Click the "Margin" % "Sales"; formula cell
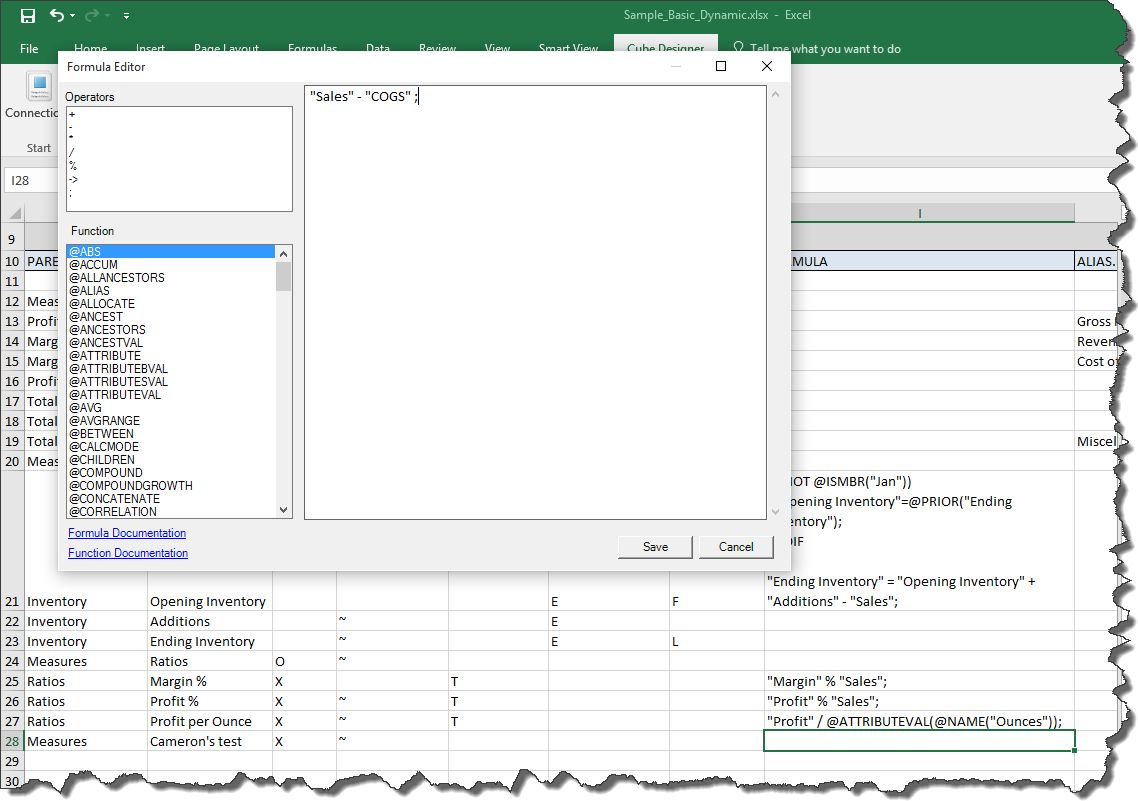The width and height of the screenshot is (1138, 801). tap(919, 681)
